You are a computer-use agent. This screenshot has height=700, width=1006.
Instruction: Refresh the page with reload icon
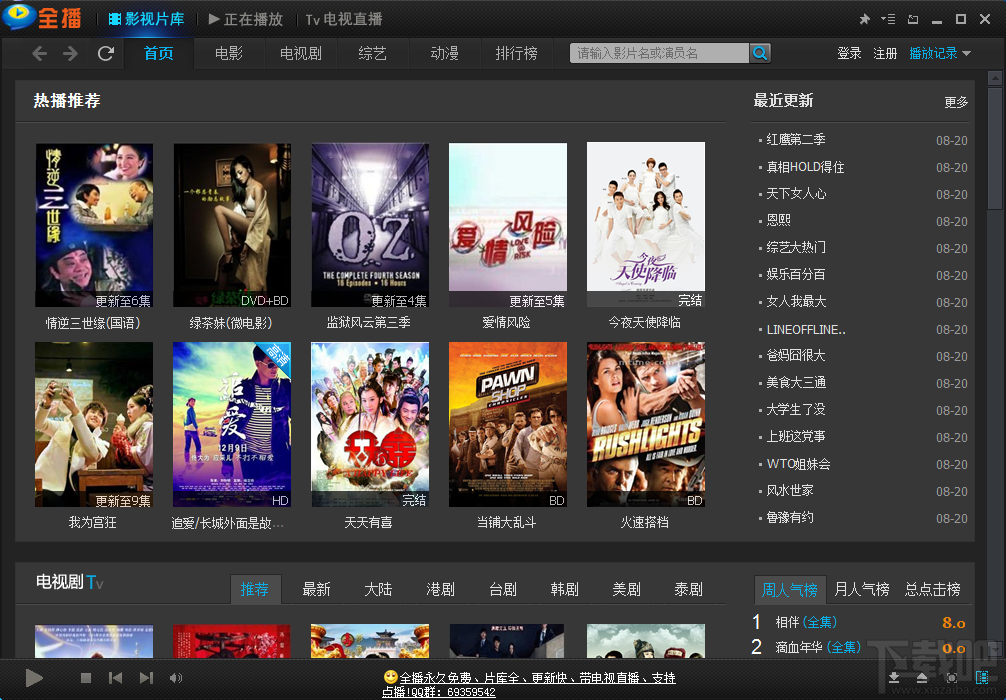click(x=106, y=53)
